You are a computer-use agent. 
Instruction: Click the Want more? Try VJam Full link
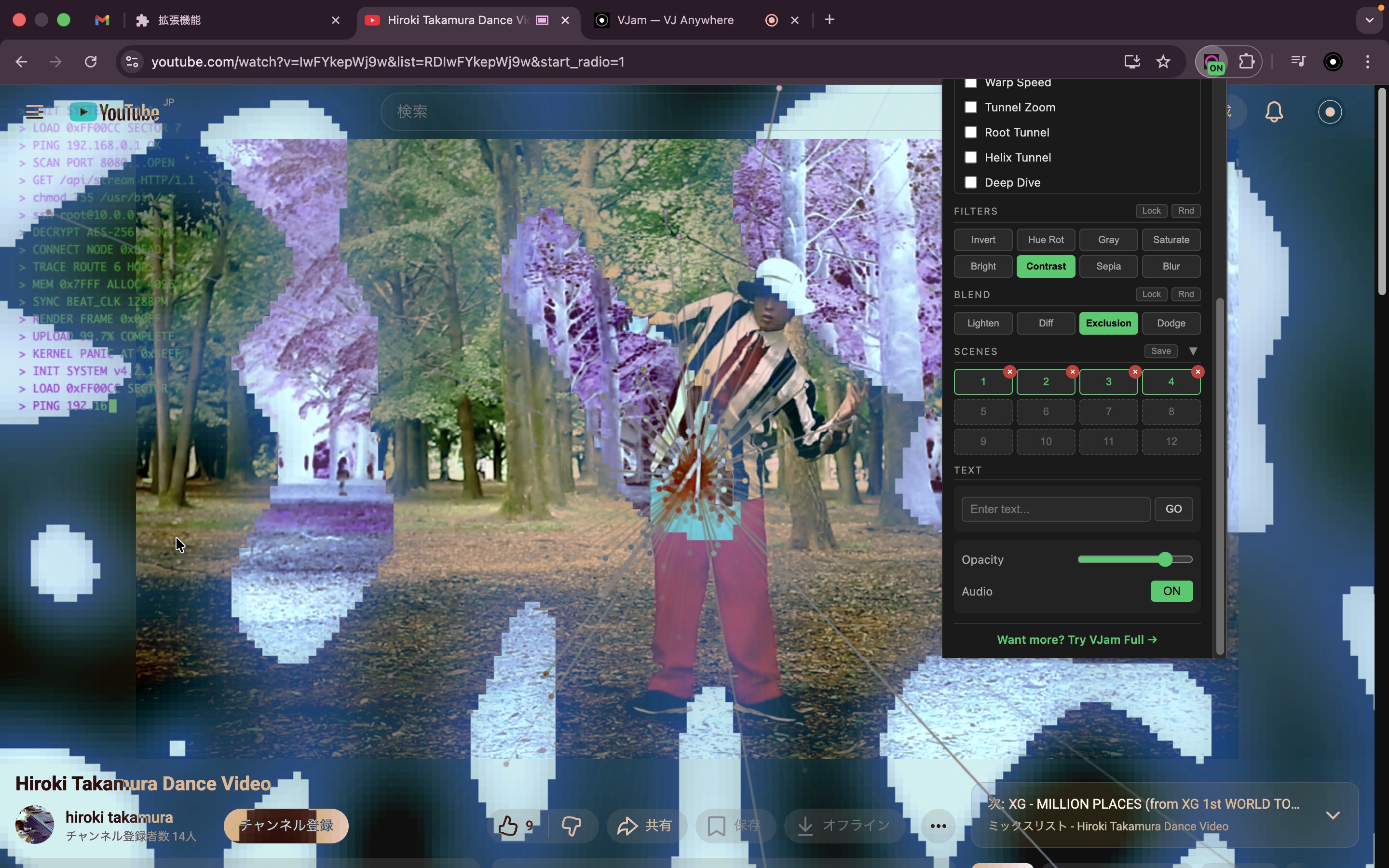1077,639
